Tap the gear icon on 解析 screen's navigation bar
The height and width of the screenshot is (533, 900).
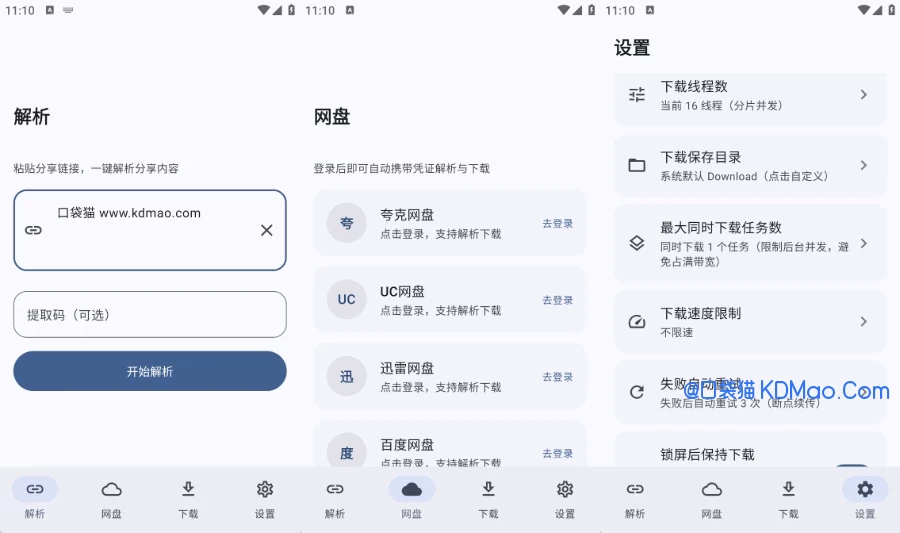pyautogui.click(x=265, y=489)
